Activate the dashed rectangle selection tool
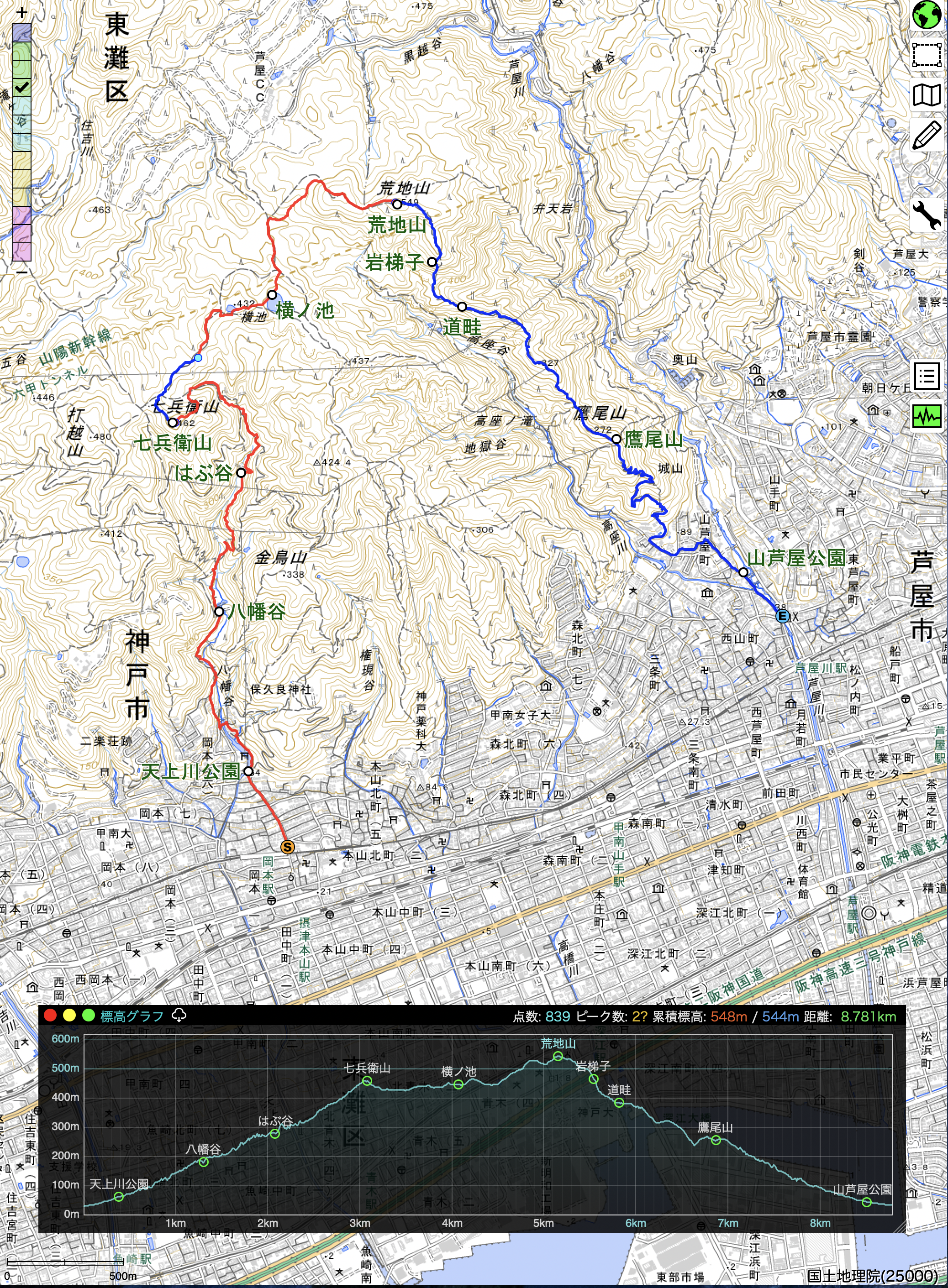The height and width of the screenshot is (1288, 948). pos(926,55)
